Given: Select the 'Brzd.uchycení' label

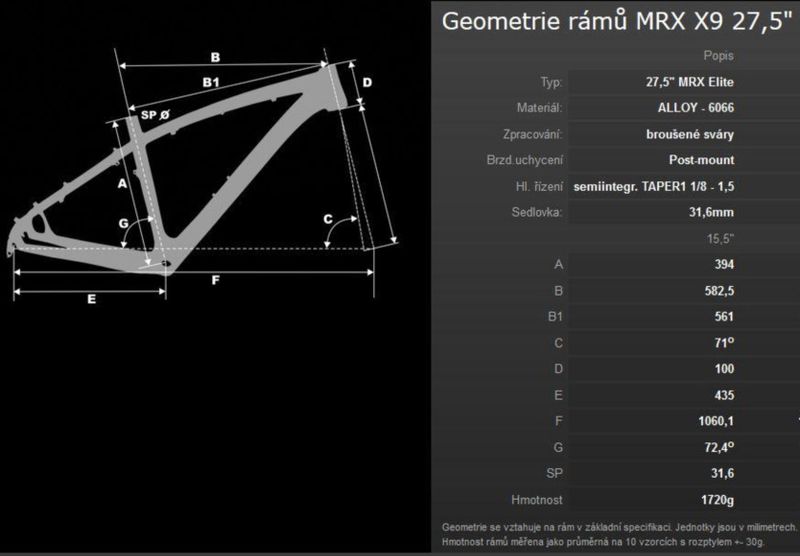Looking at the screenshot, I should coord(524,160).
